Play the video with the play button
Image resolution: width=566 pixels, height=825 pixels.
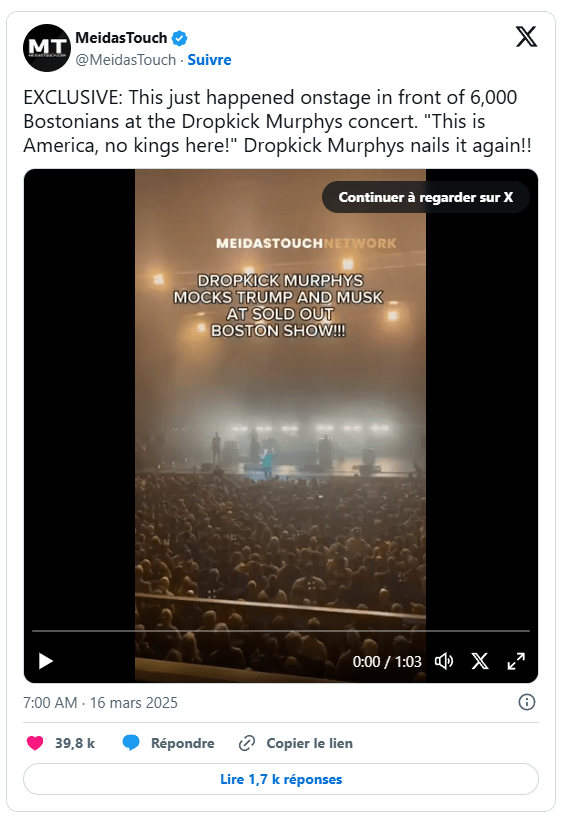click(x=46, y=661)
